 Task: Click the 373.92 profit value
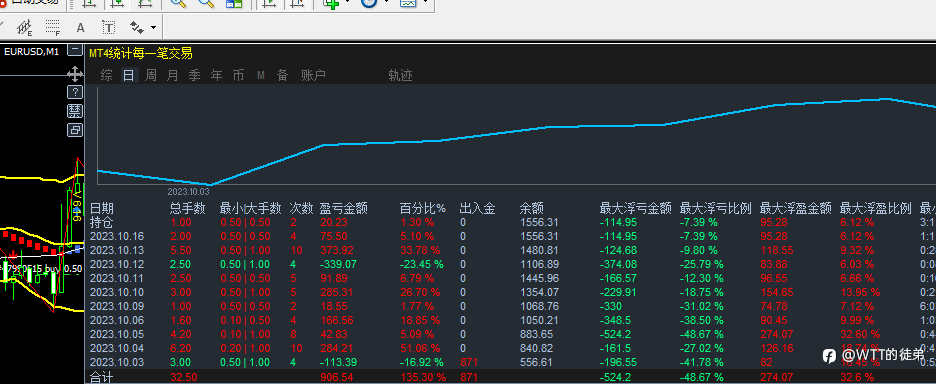(337, 250)
